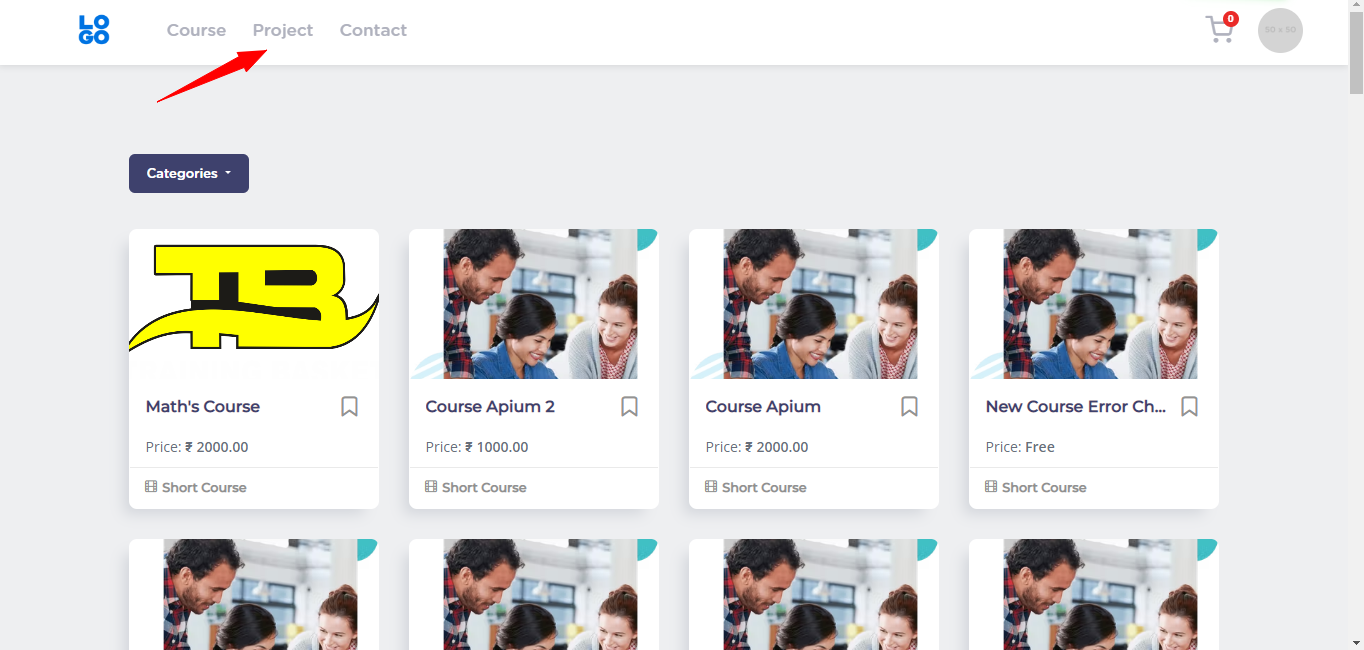Click Short Course label under Course Apium

[764, 487]
